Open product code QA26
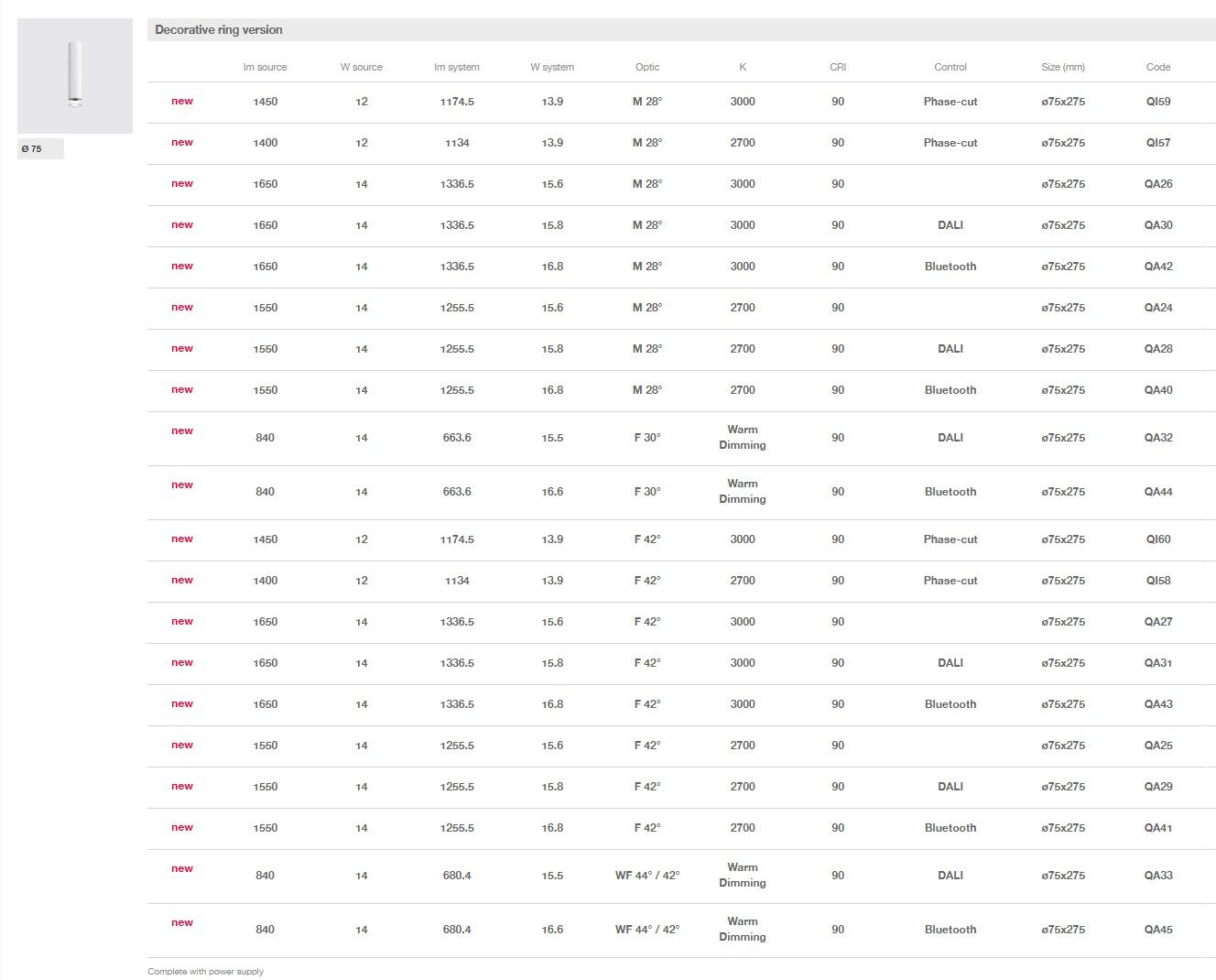The height and width of the screenshot is (980, 1216). pos(1157,184)
